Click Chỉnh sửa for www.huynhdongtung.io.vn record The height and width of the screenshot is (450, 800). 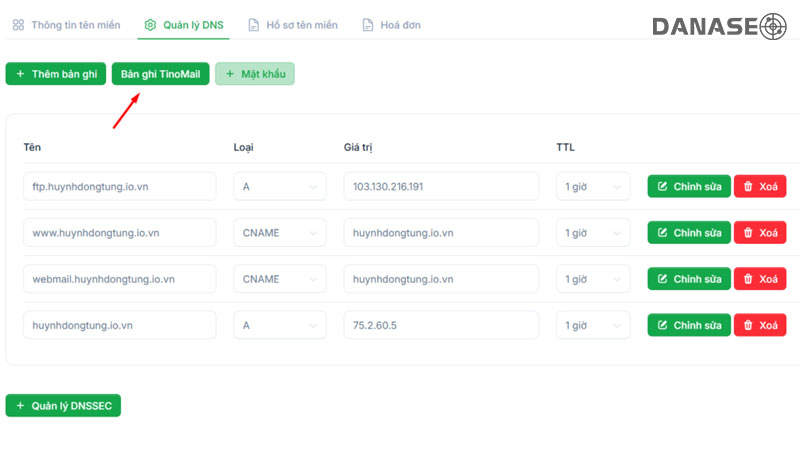tap(689, 233)
